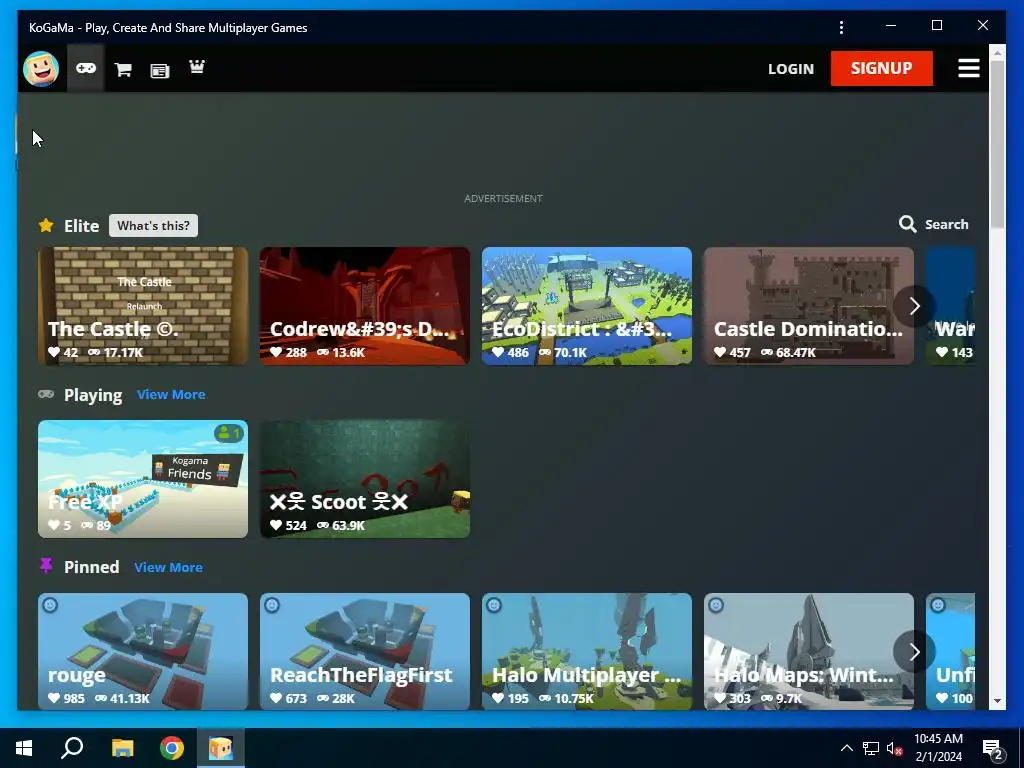Click the smiley badge on ReachTheFlagFirst card

[x=272, y=605]
